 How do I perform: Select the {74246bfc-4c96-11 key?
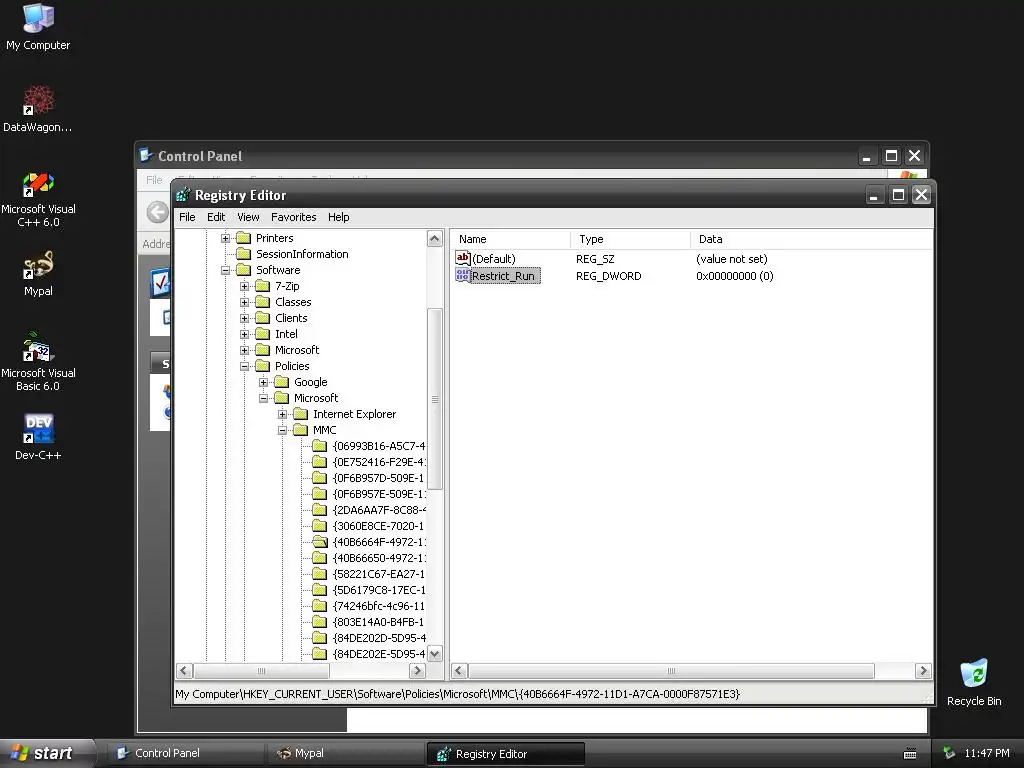coord(379,606)
